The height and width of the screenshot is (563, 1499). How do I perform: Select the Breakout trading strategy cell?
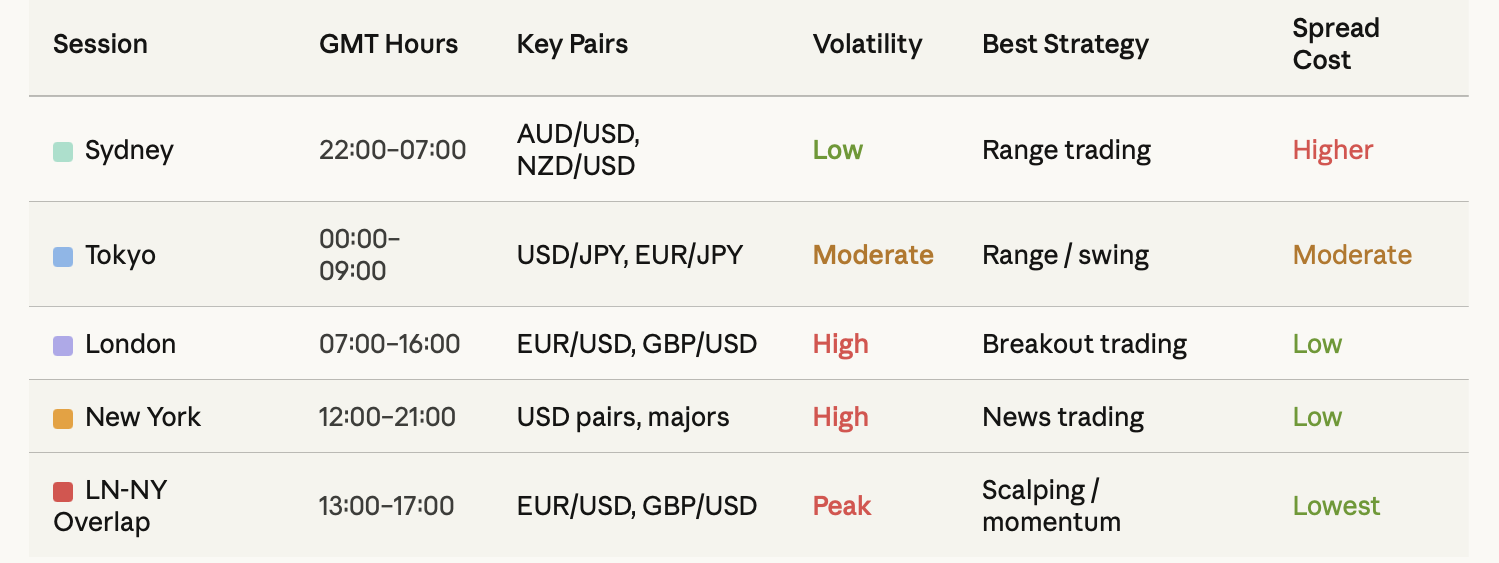point(1084,344)
